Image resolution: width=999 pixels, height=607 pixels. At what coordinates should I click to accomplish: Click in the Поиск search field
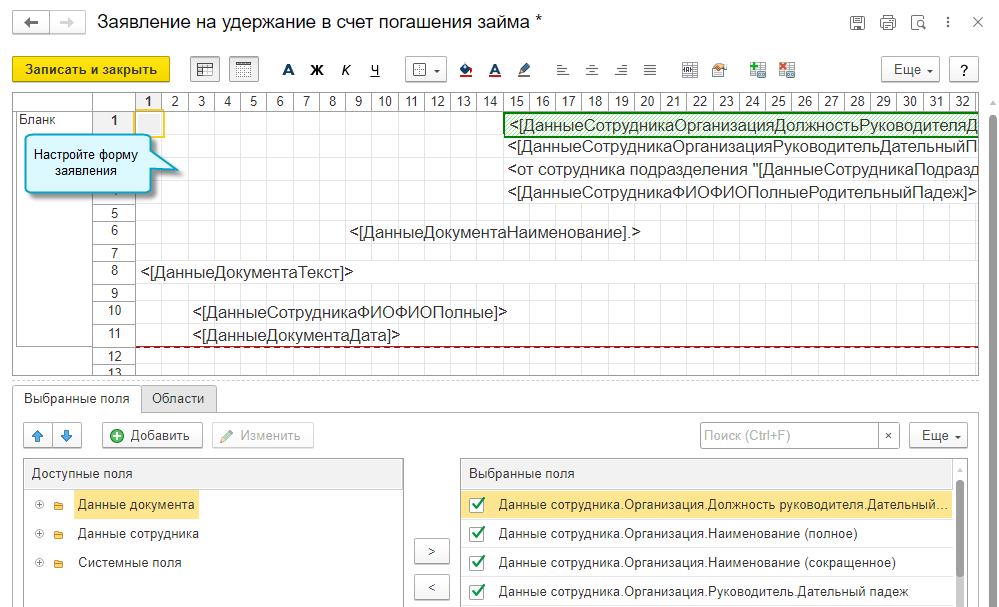point(788,436)
